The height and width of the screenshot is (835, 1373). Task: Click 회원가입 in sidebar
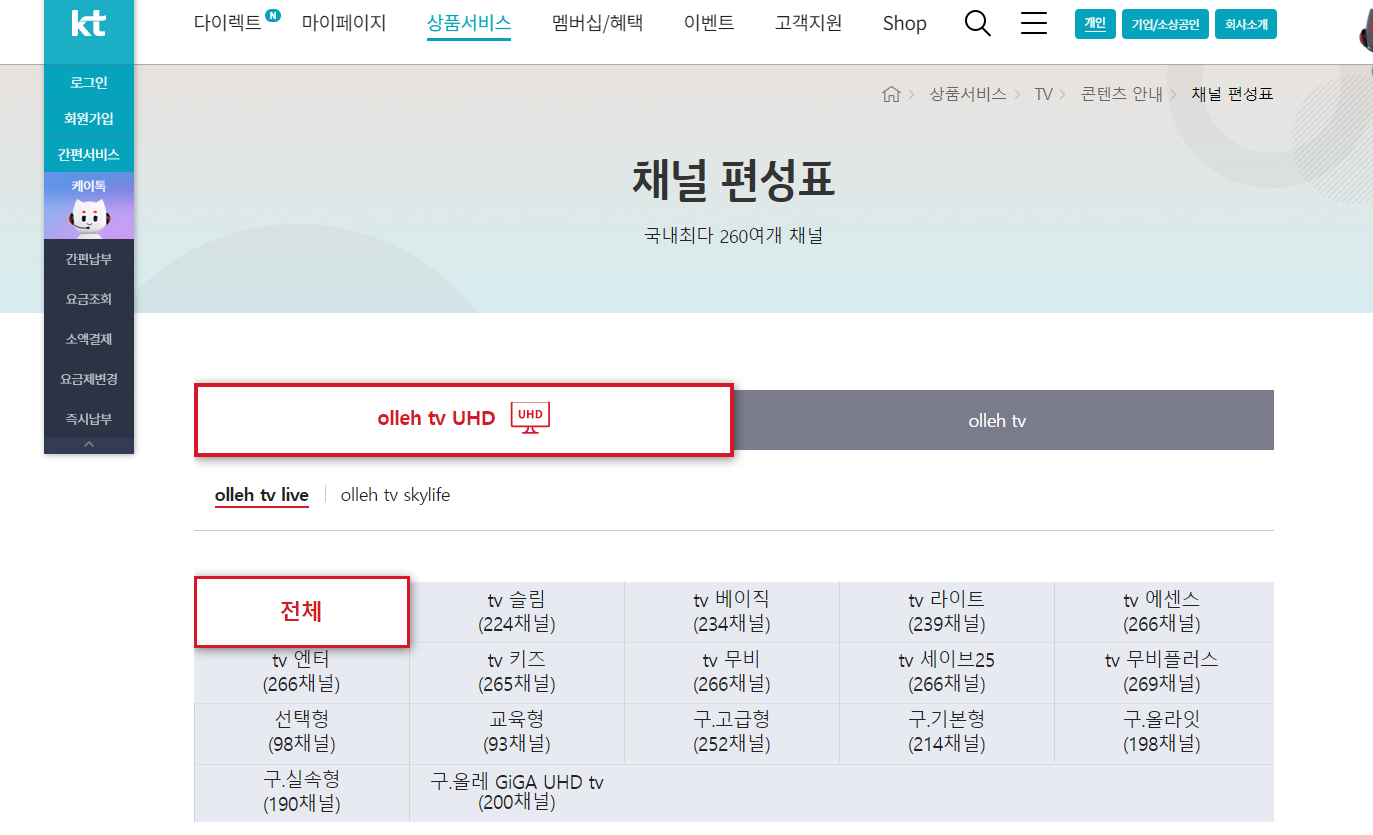pos(89,119)
